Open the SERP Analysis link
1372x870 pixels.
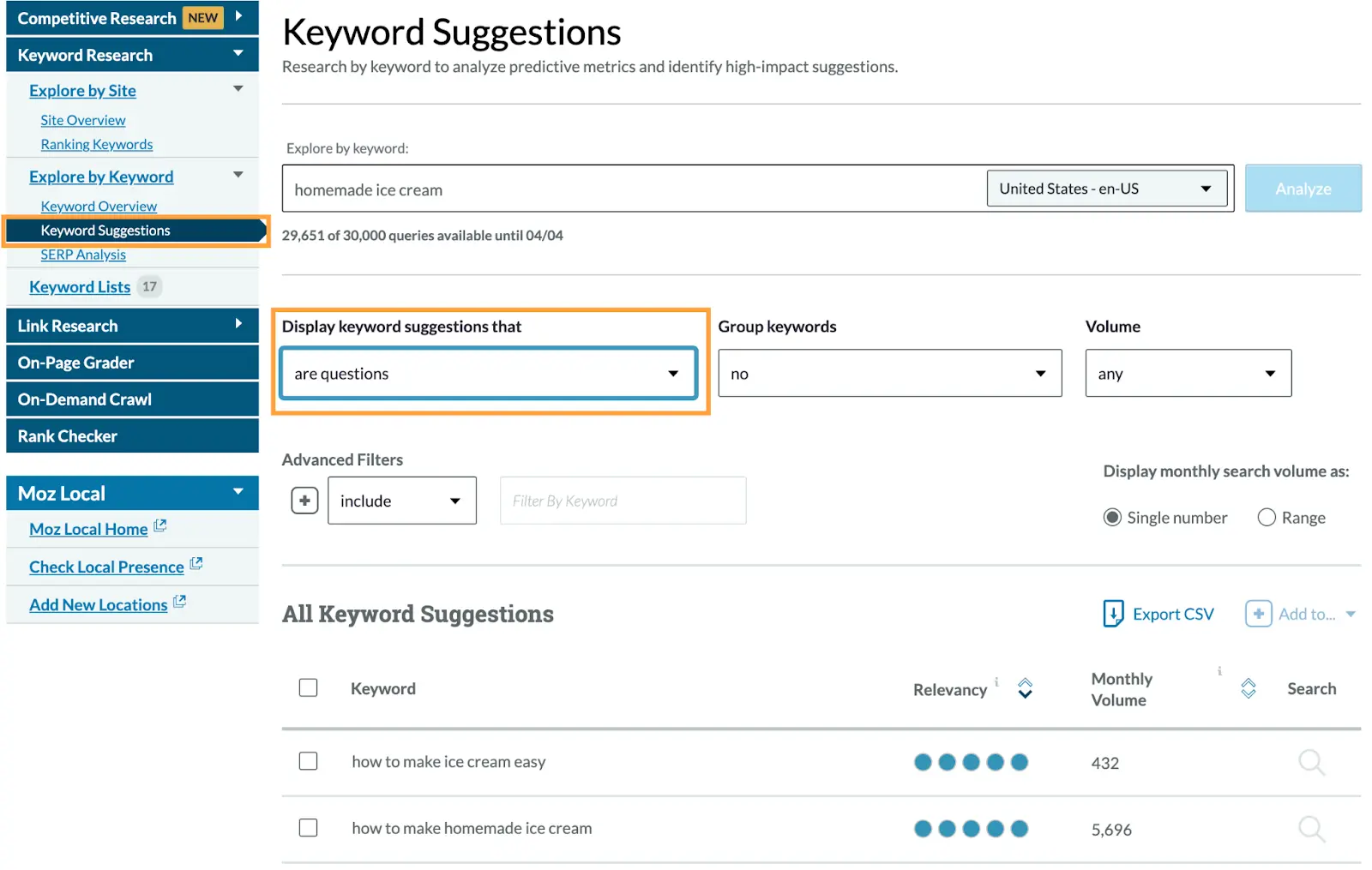(83, 255)
